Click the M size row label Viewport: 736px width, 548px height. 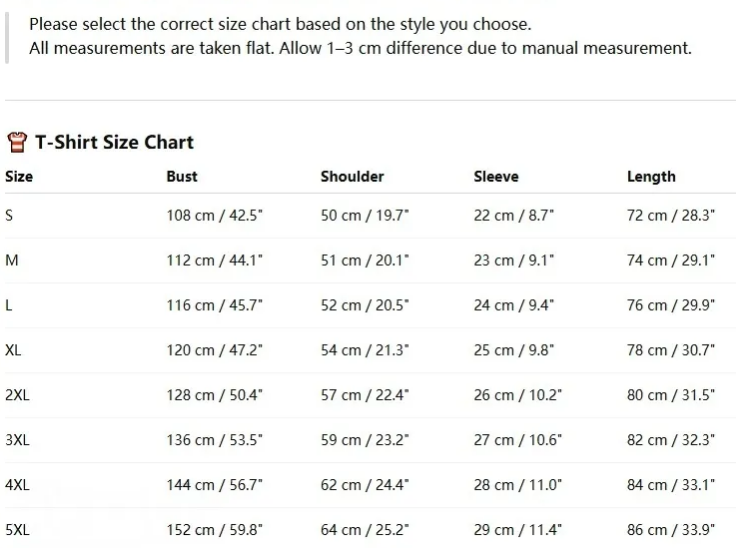pos(12,260)
